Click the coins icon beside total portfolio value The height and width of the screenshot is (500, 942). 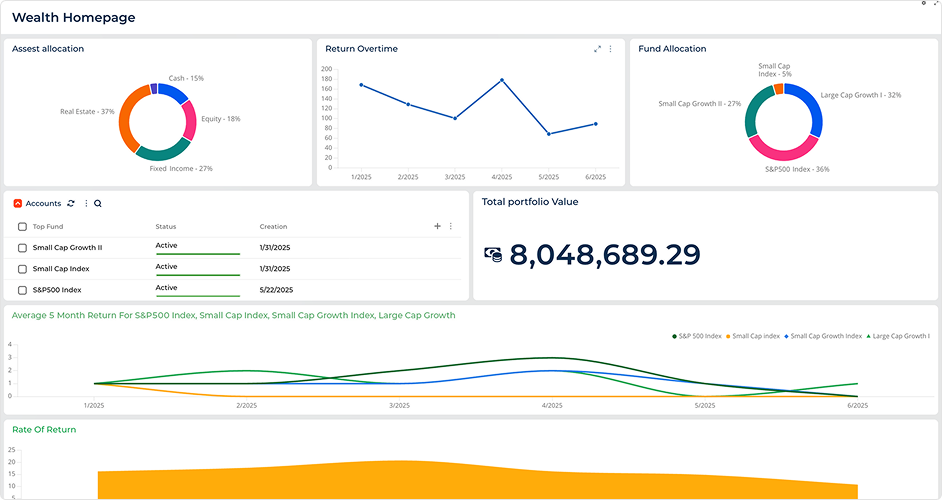pos(493,255)
